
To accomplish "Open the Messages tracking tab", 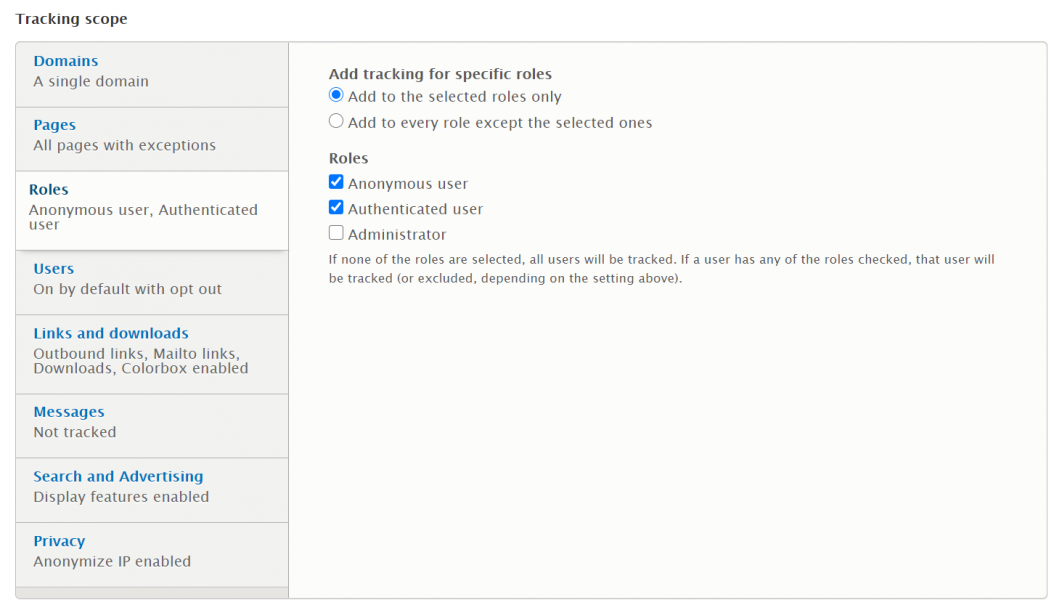I will pos(69,411).
